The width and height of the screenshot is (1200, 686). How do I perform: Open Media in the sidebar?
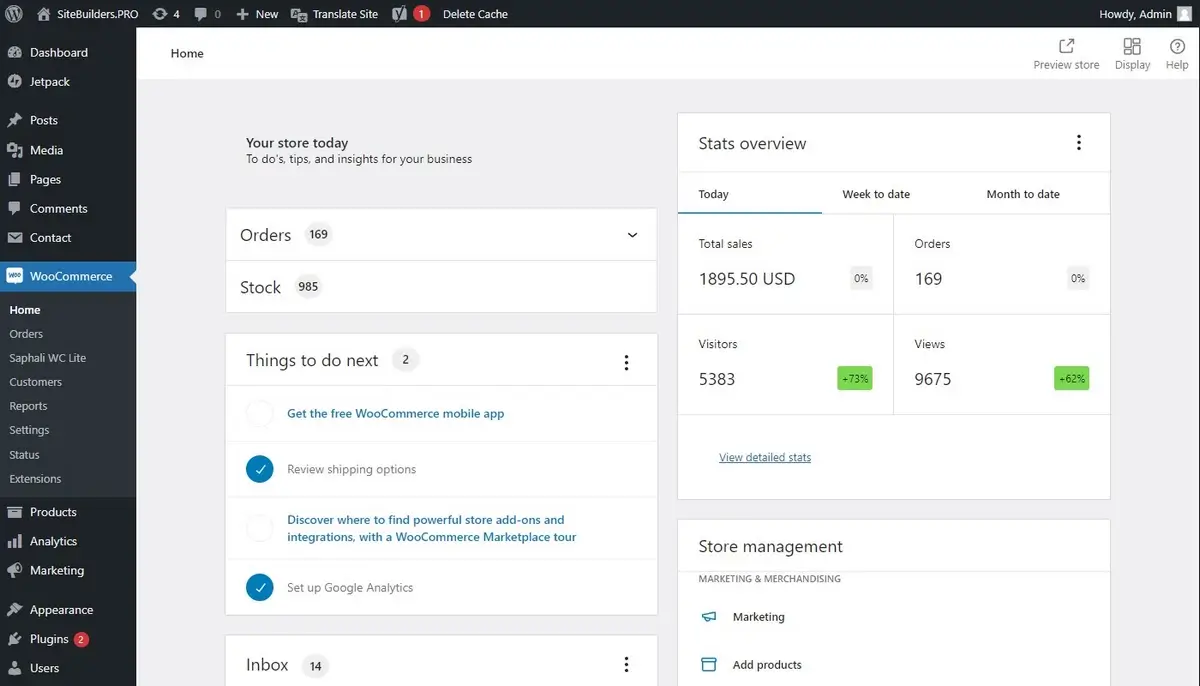(68, 150)
